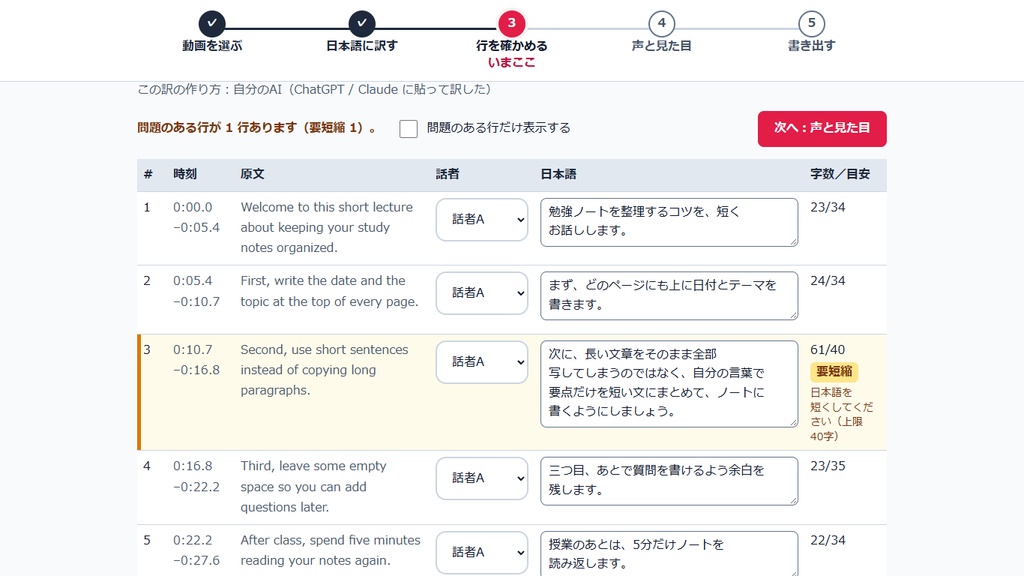
Task: Open speaker dropdown for row 3
Action: 482,362
